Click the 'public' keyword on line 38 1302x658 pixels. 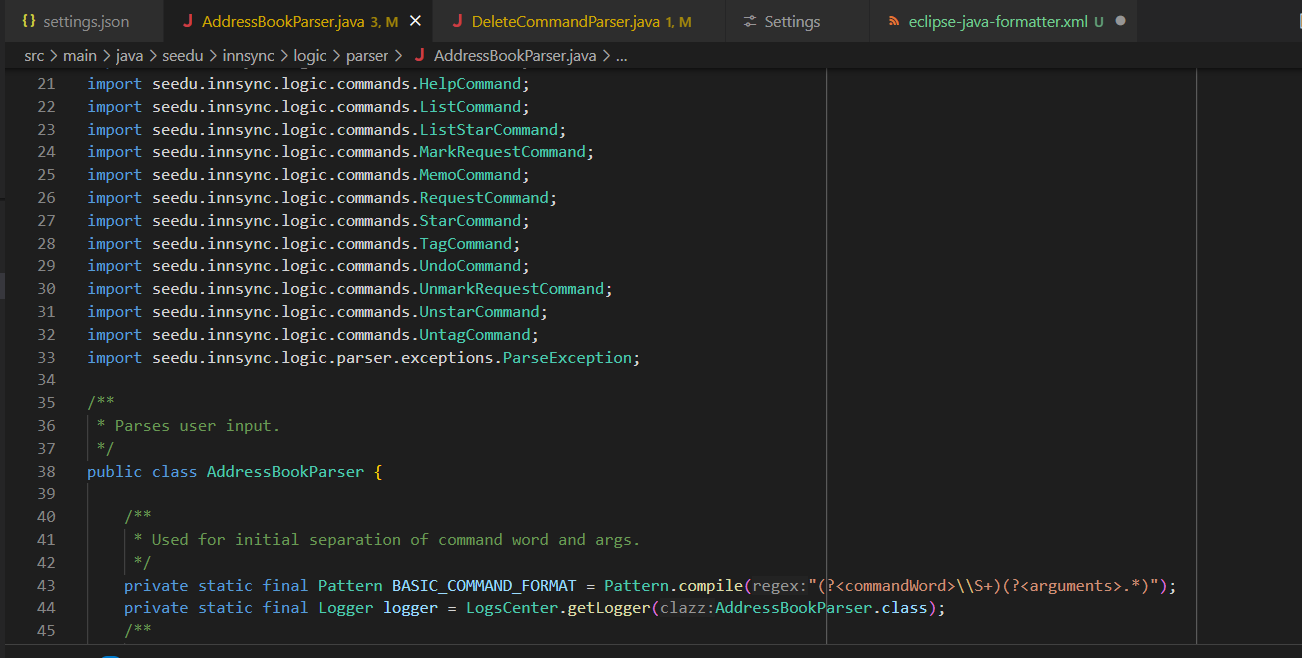point(115,471)
